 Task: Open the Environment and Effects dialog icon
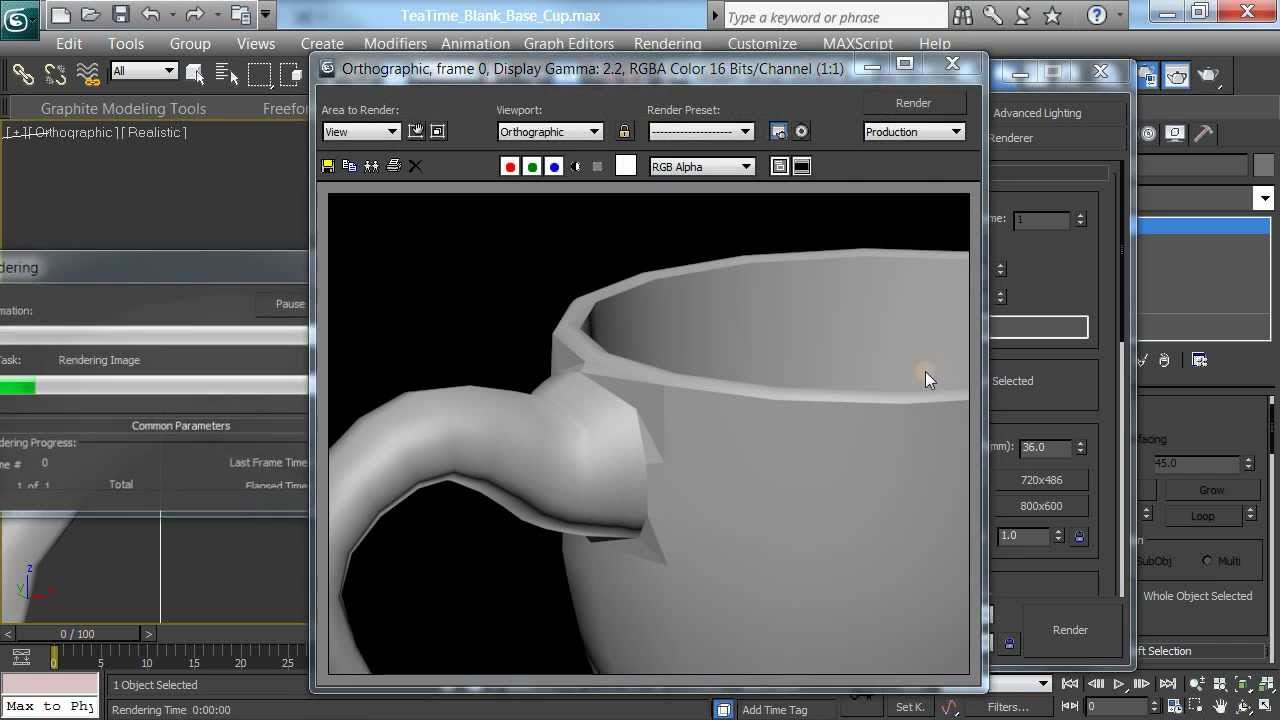pyautogui.click(x=801, y=131)
